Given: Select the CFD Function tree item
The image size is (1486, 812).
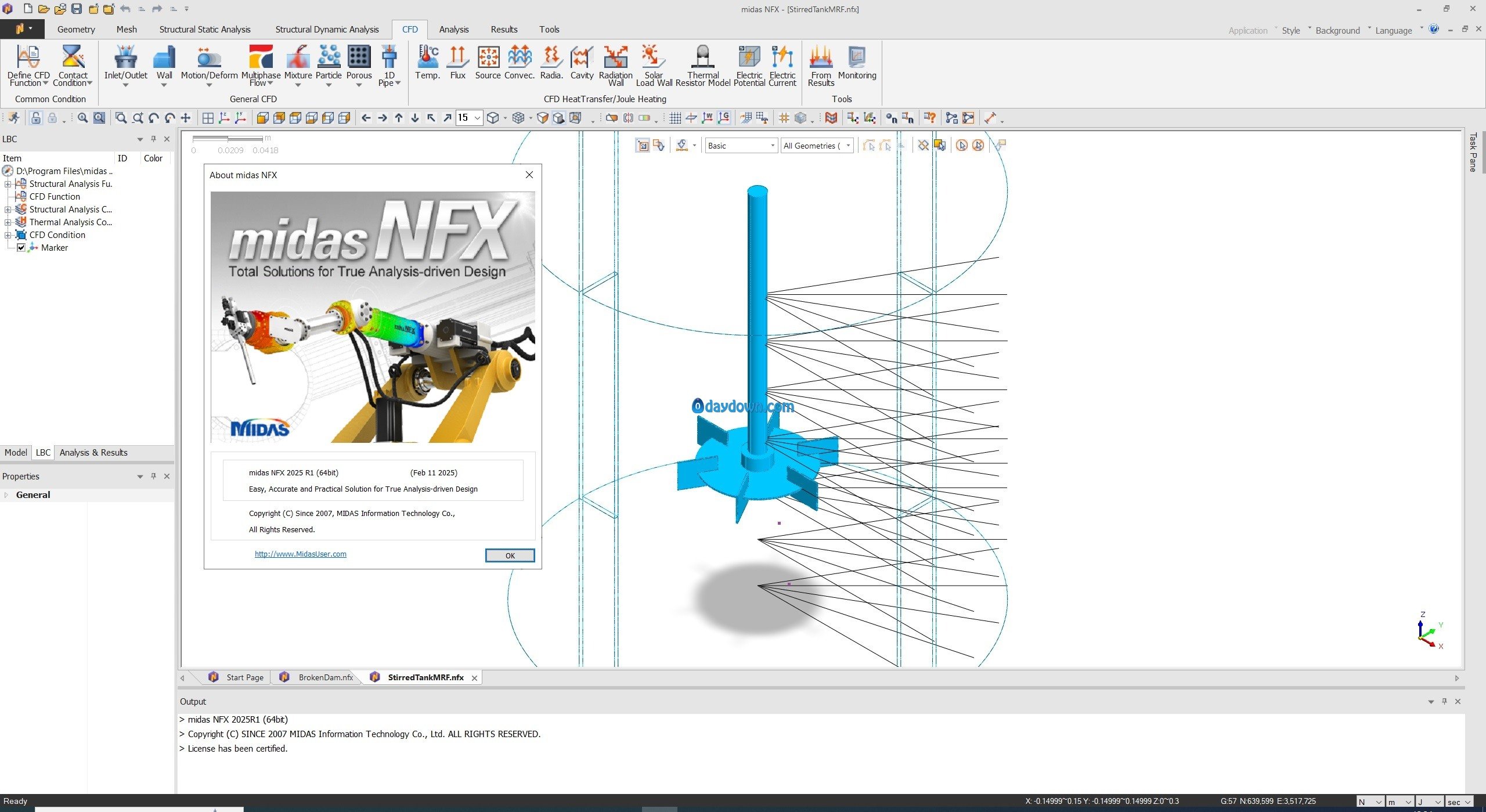Looking at the screenshot, I should click(55, 197).
